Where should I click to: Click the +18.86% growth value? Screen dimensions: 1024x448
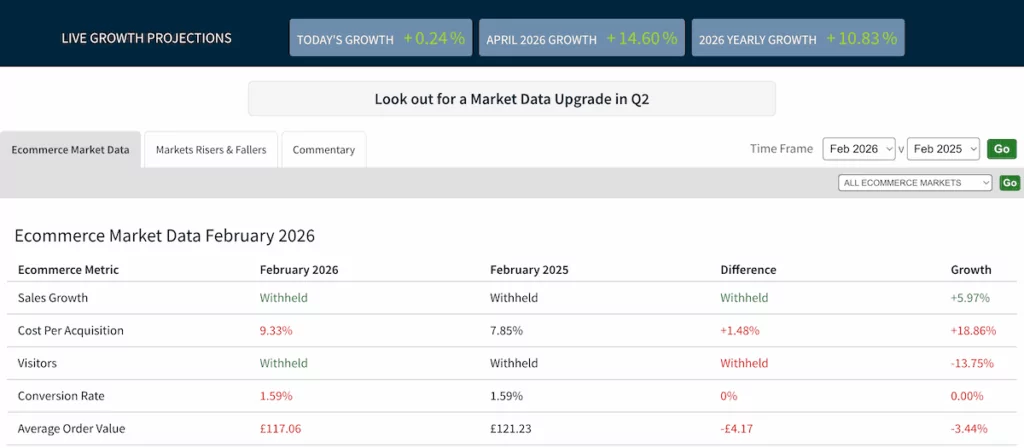click(x=974, y=330)
